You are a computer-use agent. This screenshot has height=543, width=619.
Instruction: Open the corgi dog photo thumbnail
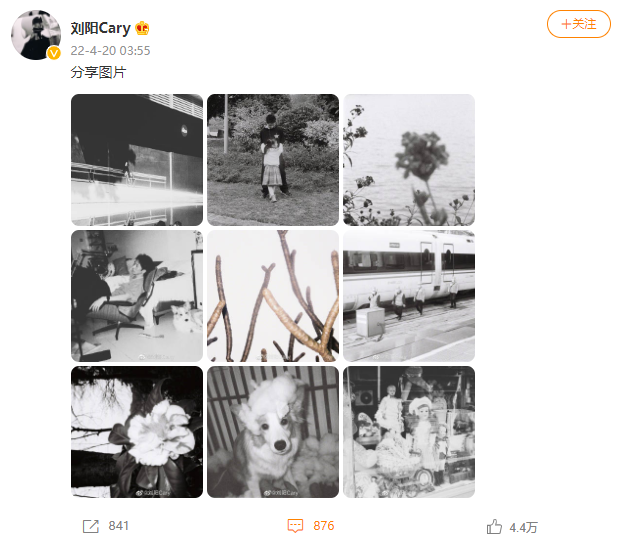[x=273, y=432]
